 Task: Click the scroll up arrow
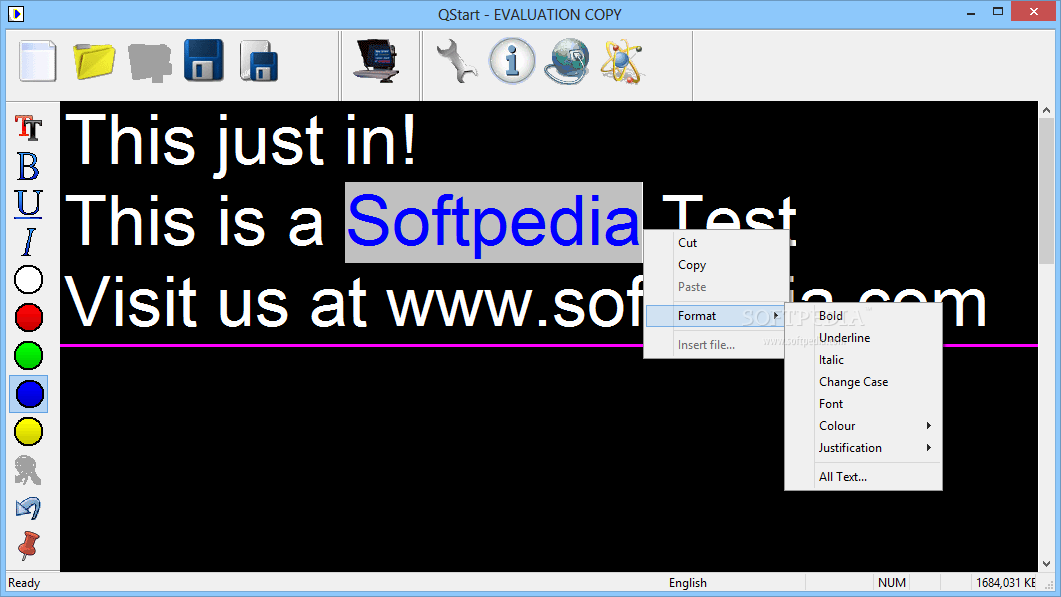point(1046,110)
